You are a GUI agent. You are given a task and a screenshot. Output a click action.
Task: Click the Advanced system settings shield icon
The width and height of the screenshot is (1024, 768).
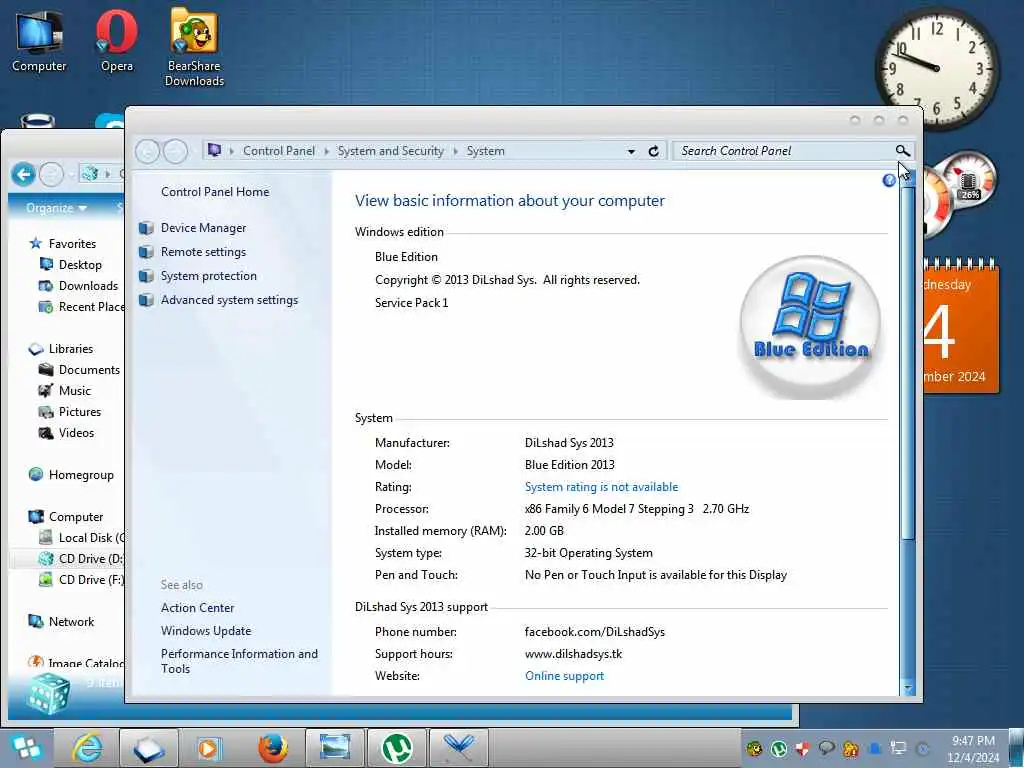coord(146,300)
